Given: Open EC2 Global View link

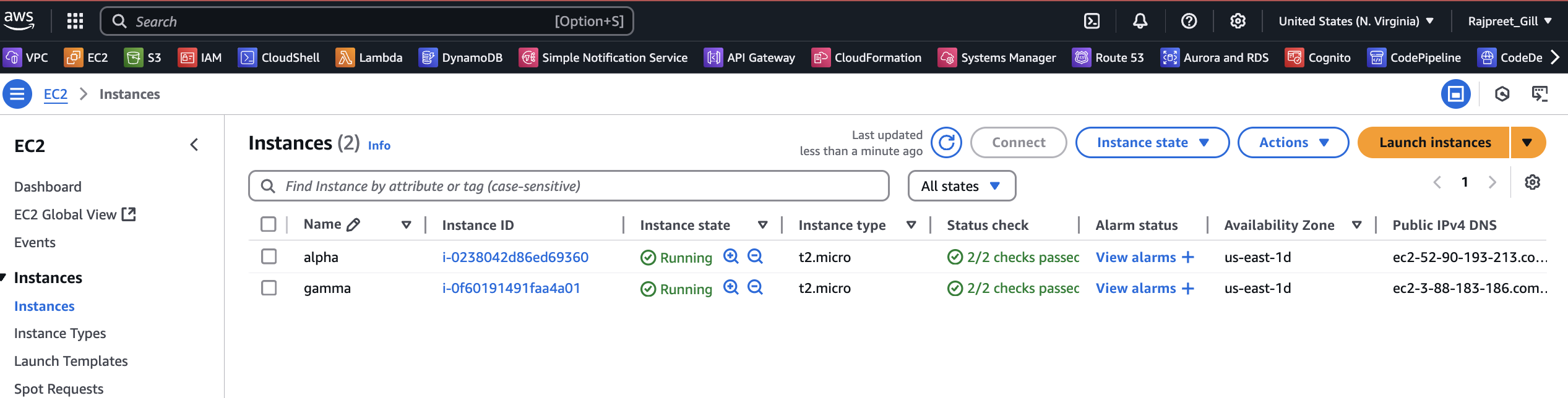Looking at the screenshot, I should (75, 214).
